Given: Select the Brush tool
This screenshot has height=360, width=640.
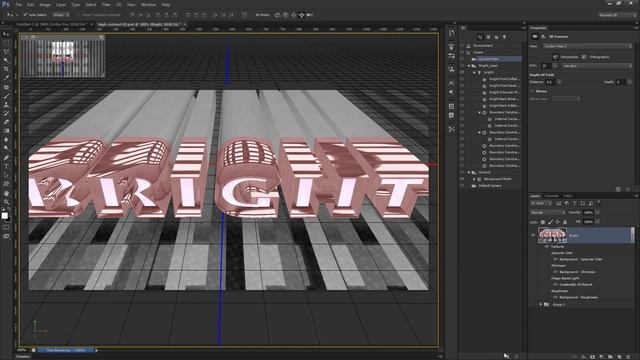Looking at the screenshot, I should (x=6, y=96).
